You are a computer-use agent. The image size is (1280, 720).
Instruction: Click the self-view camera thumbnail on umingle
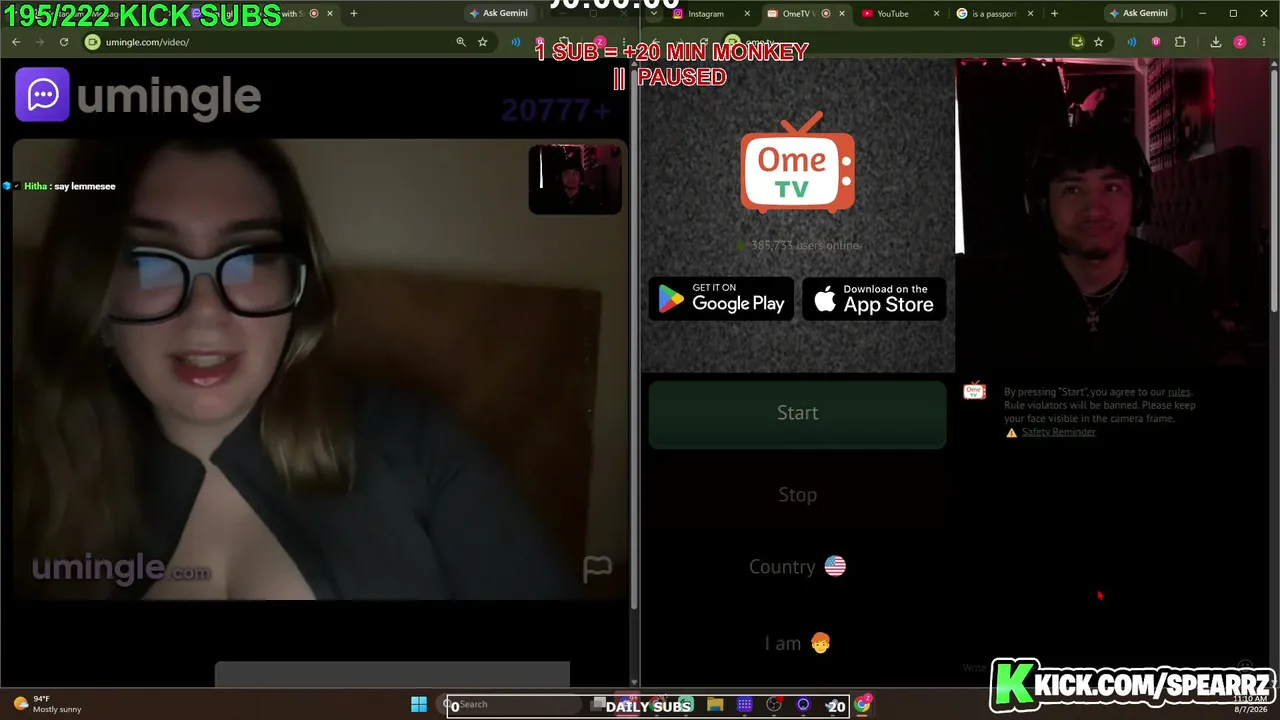point(575,179)
